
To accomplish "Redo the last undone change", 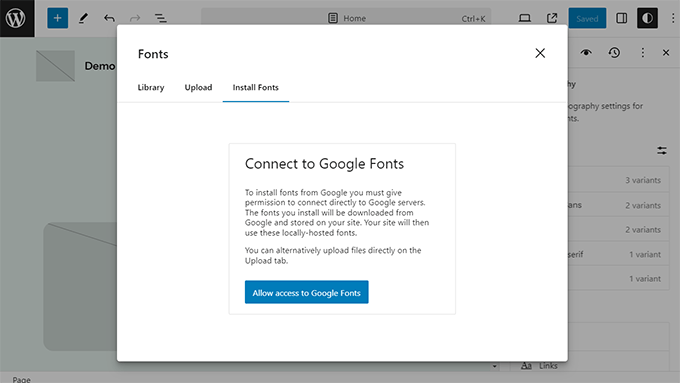I will (135, 18).
